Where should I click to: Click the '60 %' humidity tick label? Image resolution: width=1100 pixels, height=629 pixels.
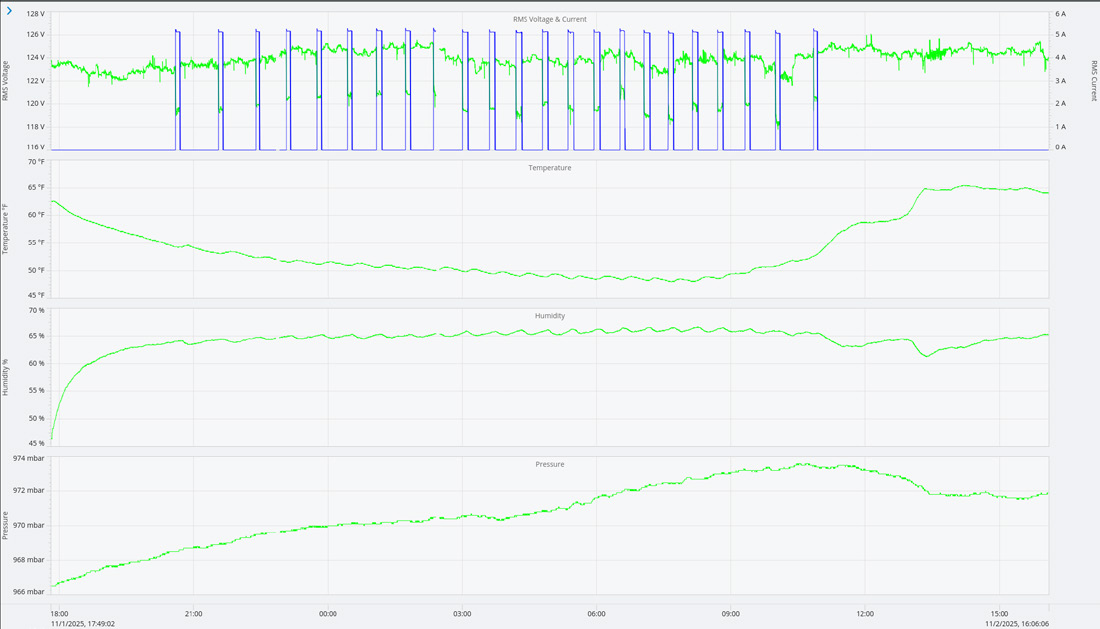click(x=36, y=363)
